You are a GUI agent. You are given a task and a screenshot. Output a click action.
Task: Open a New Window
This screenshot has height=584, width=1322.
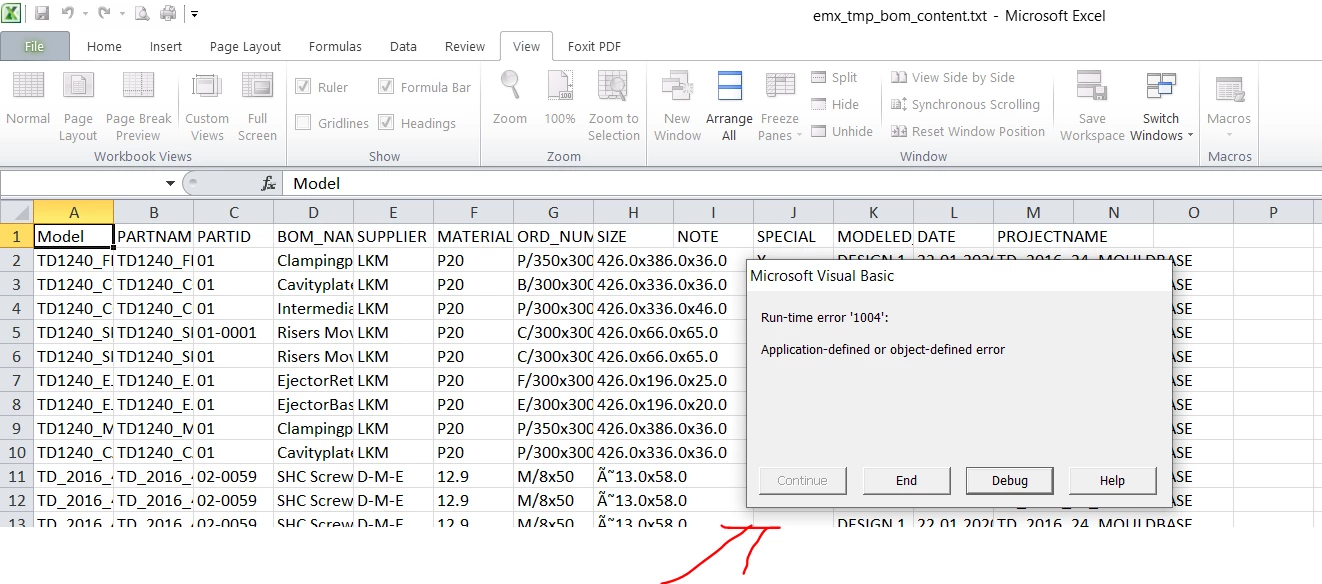[677, 105]
